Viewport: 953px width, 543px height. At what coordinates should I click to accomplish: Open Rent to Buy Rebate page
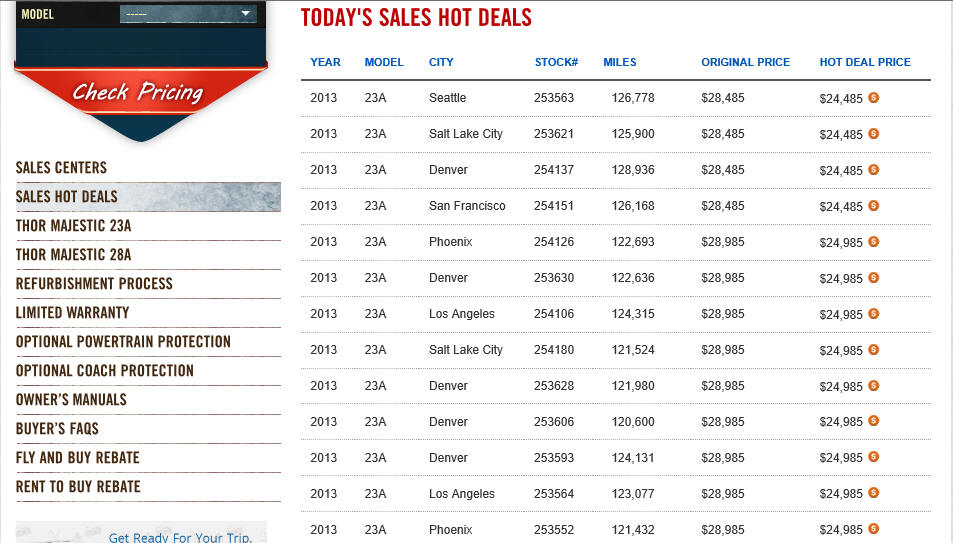click(78, 486)
